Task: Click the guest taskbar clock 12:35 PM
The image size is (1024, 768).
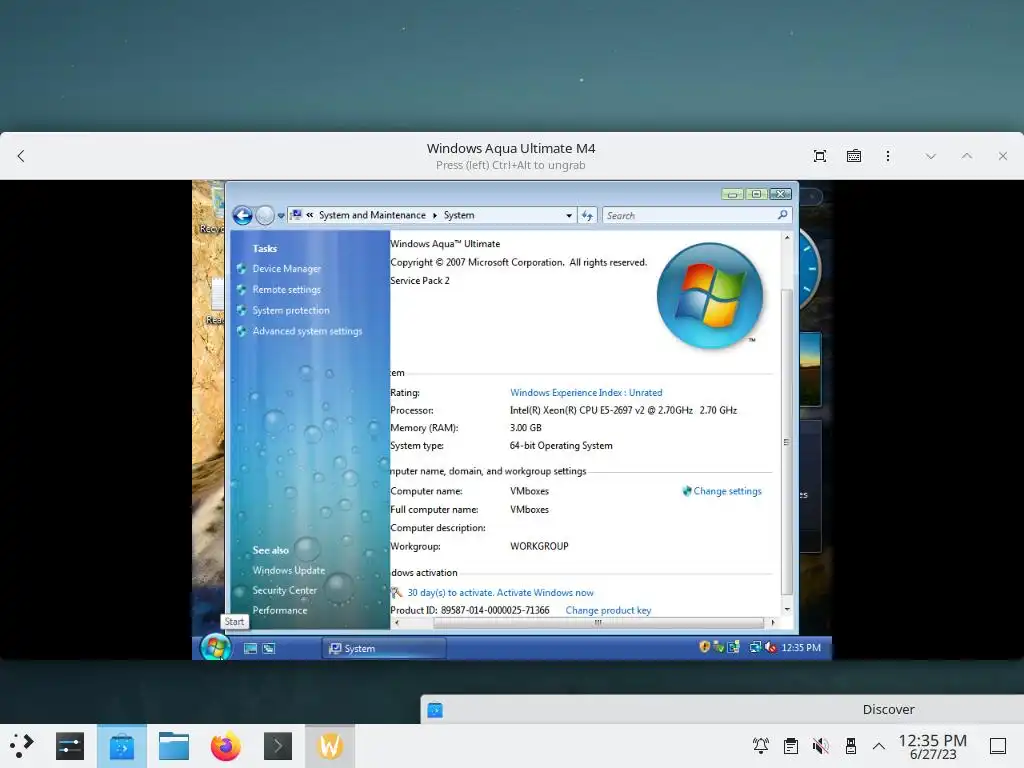Action: 801,647
